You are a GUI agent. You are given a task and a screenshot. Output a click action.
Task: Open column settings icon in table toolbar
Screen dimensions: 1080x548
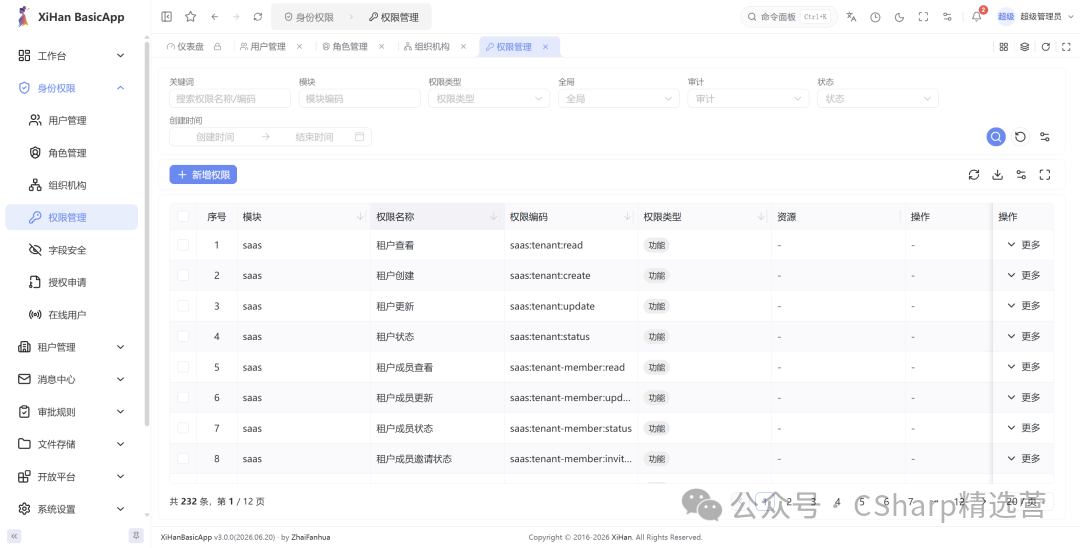pyautogui.click(x=1021, y=175)
